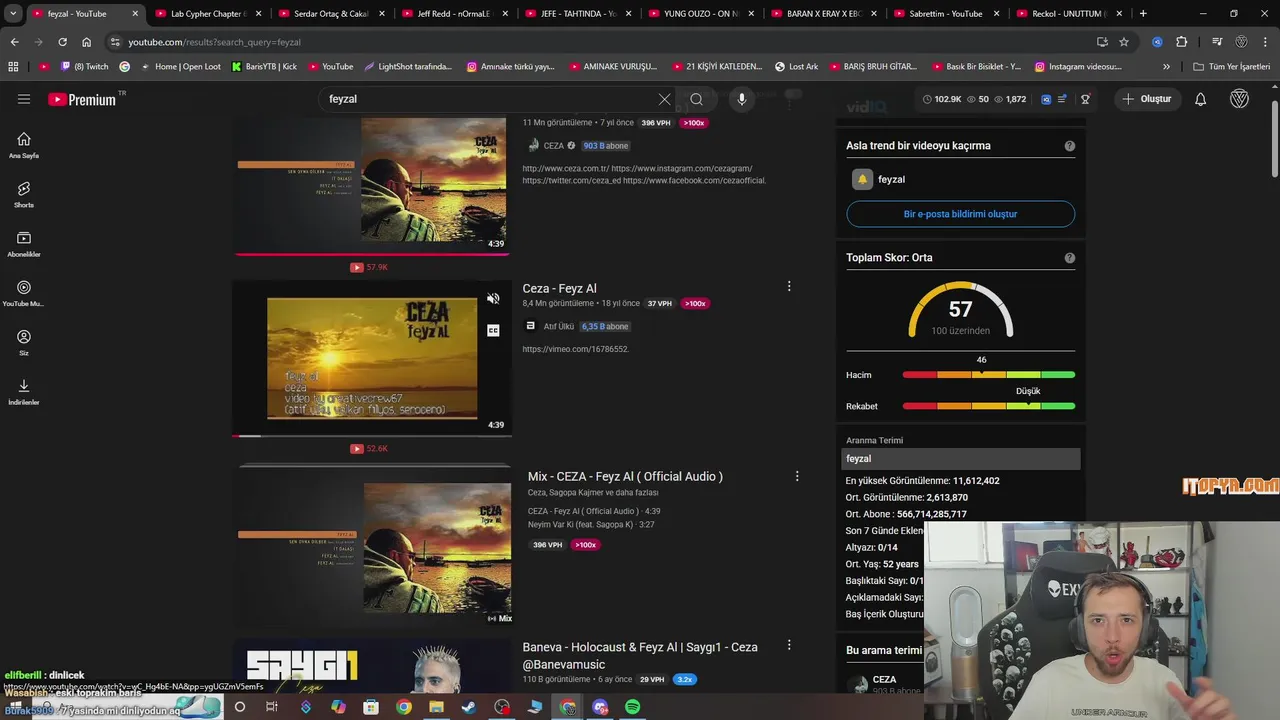Open vidIQ list icon in header
Viewport: 1280px width, 720px height.
pos(1062,99)
